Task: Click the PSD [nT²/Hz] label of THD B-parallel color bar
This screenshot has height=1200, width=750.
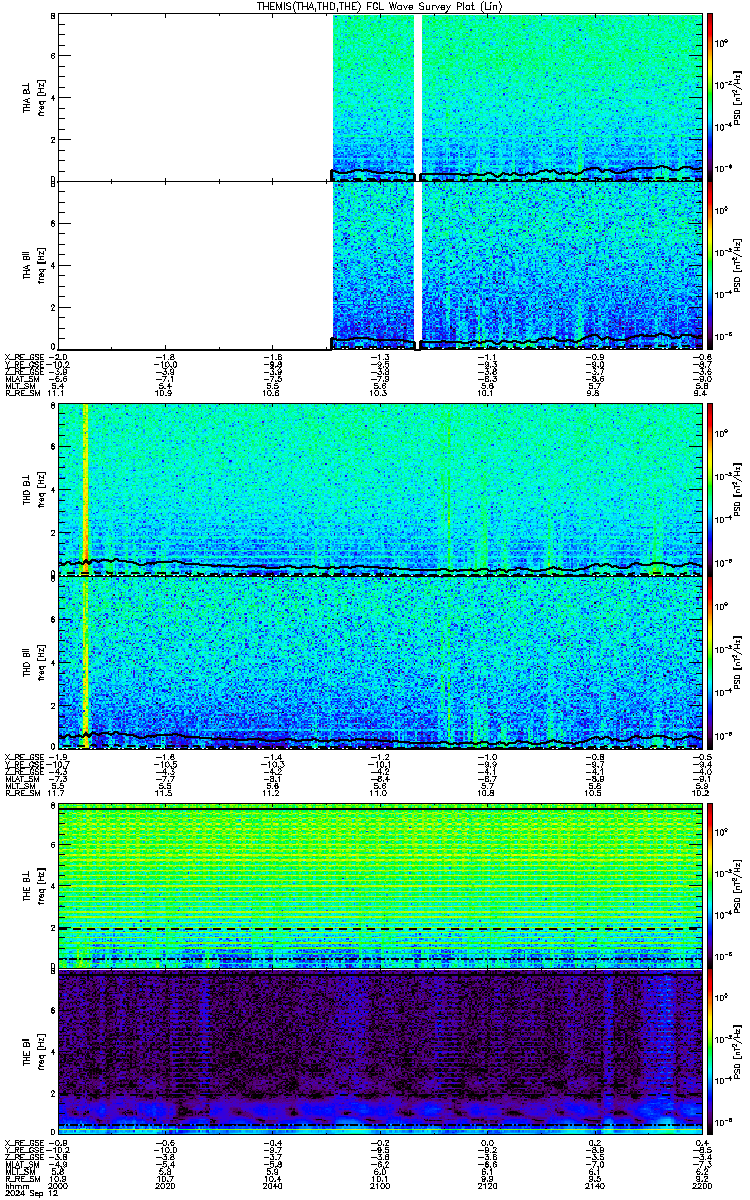Action: (737, 662)
